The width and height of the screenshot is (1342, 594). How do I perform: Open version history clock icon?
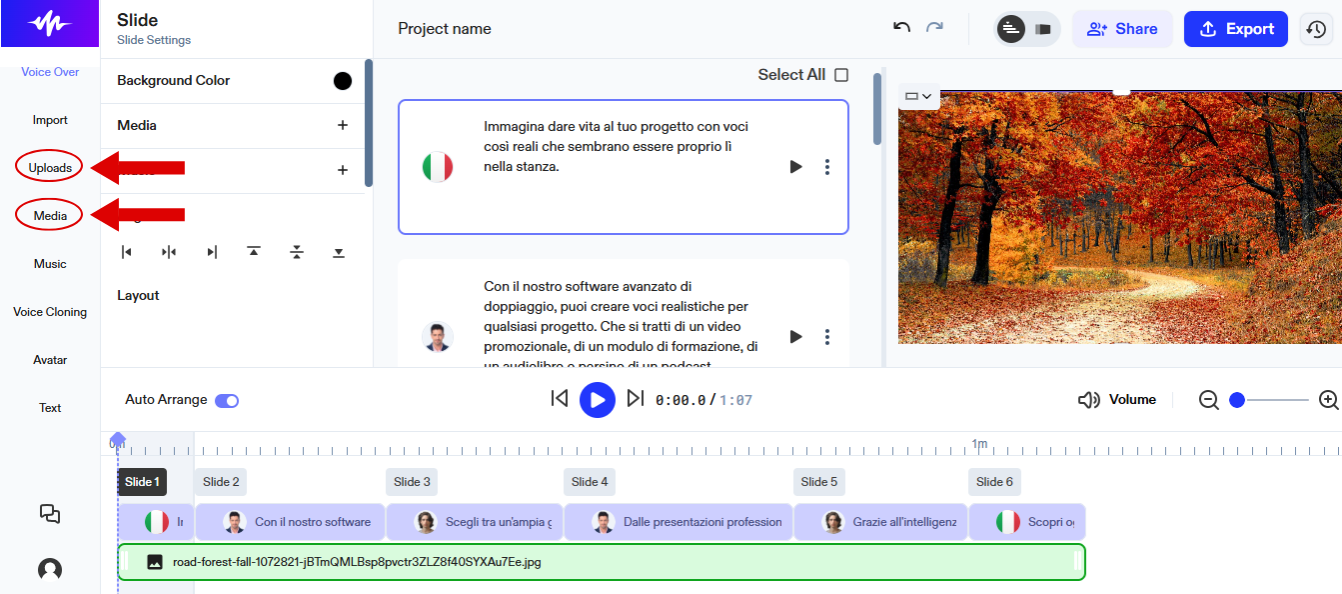1317,29
